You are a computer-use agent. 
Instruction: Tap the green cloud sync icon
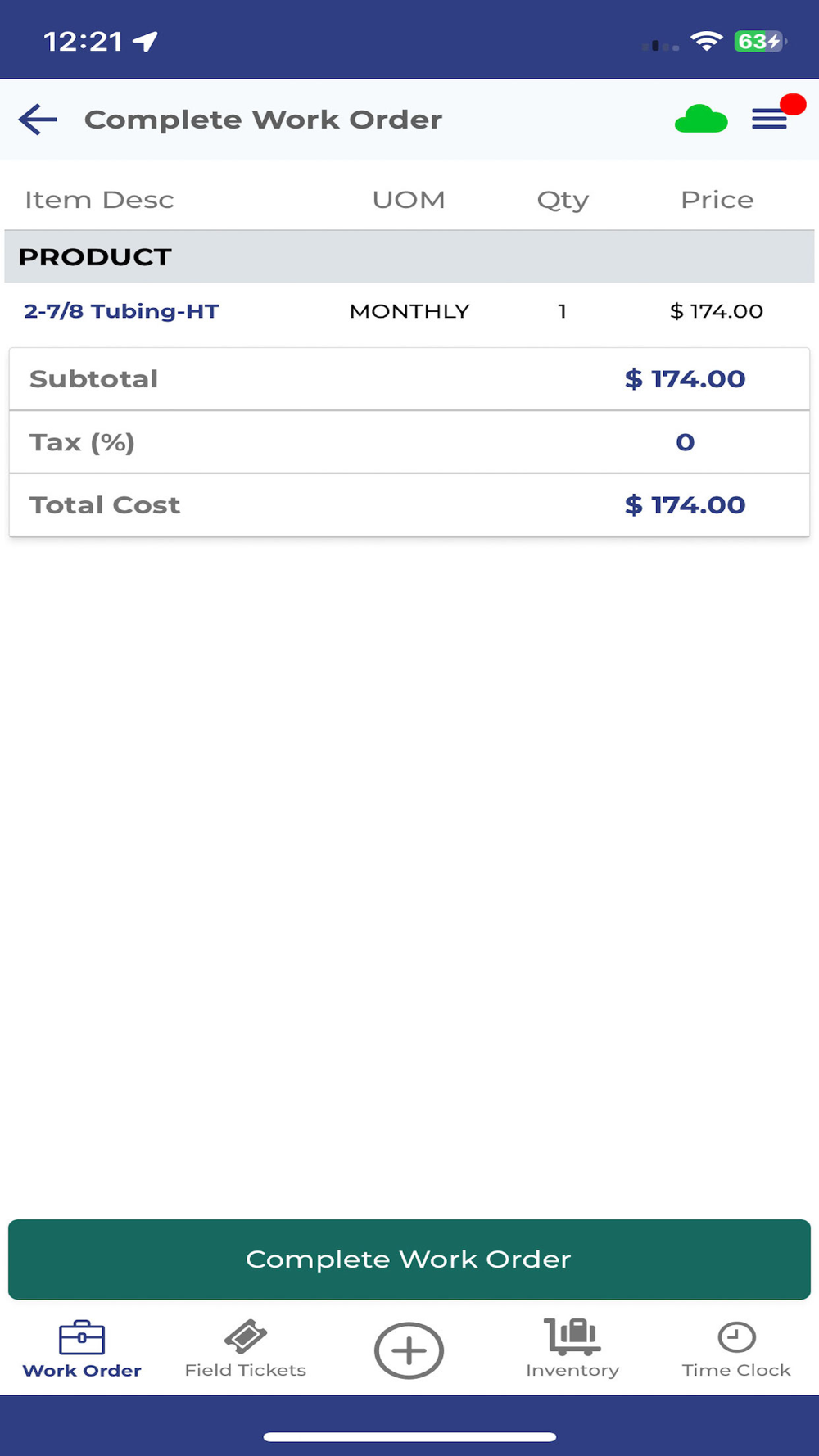pyautogui.click(x=700, y=120)
